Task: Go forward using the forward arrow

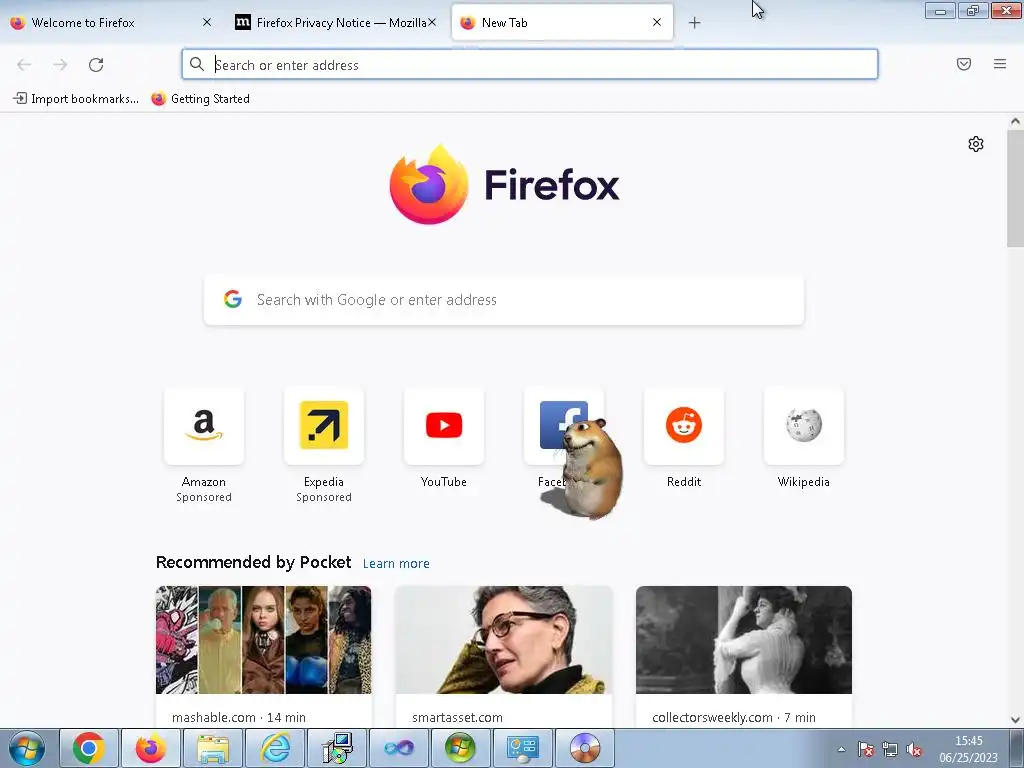Action: (x=60, y=65)
